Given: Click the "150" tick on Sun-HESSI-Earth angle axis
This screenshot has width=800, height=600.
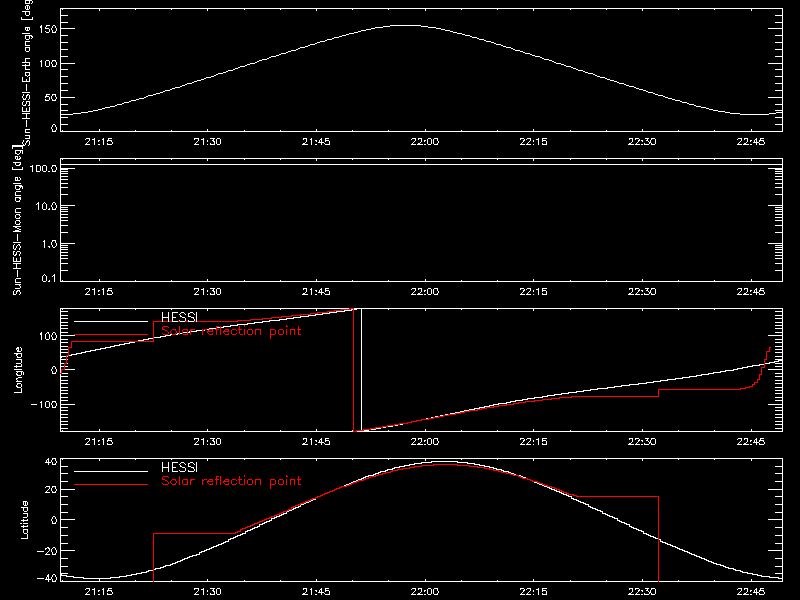Looking at the screenshot, I should pyautogui.click(x=49, y=29).
